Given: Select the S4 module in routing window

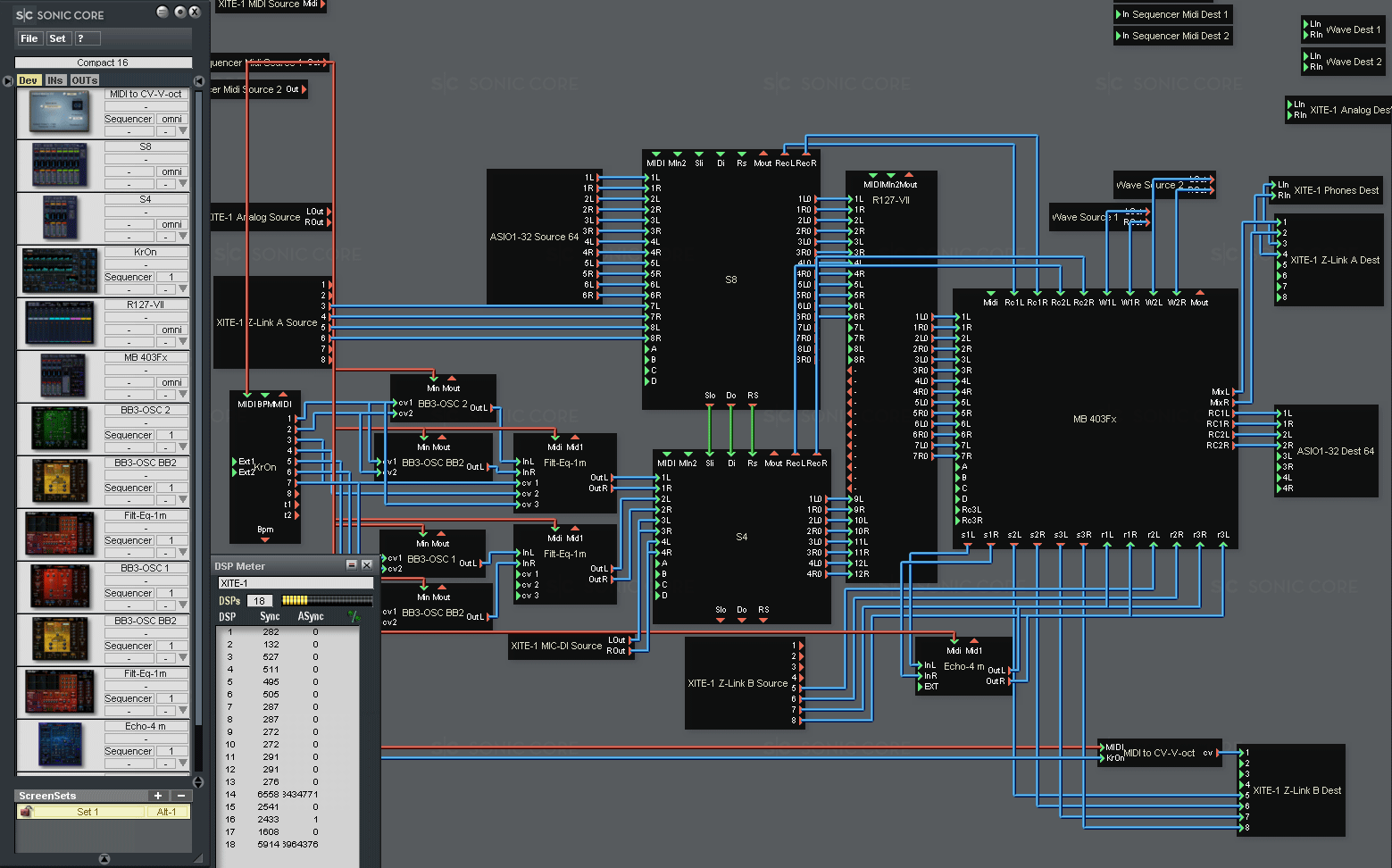Looking at the screenshot, I should [x=741, y=537].
